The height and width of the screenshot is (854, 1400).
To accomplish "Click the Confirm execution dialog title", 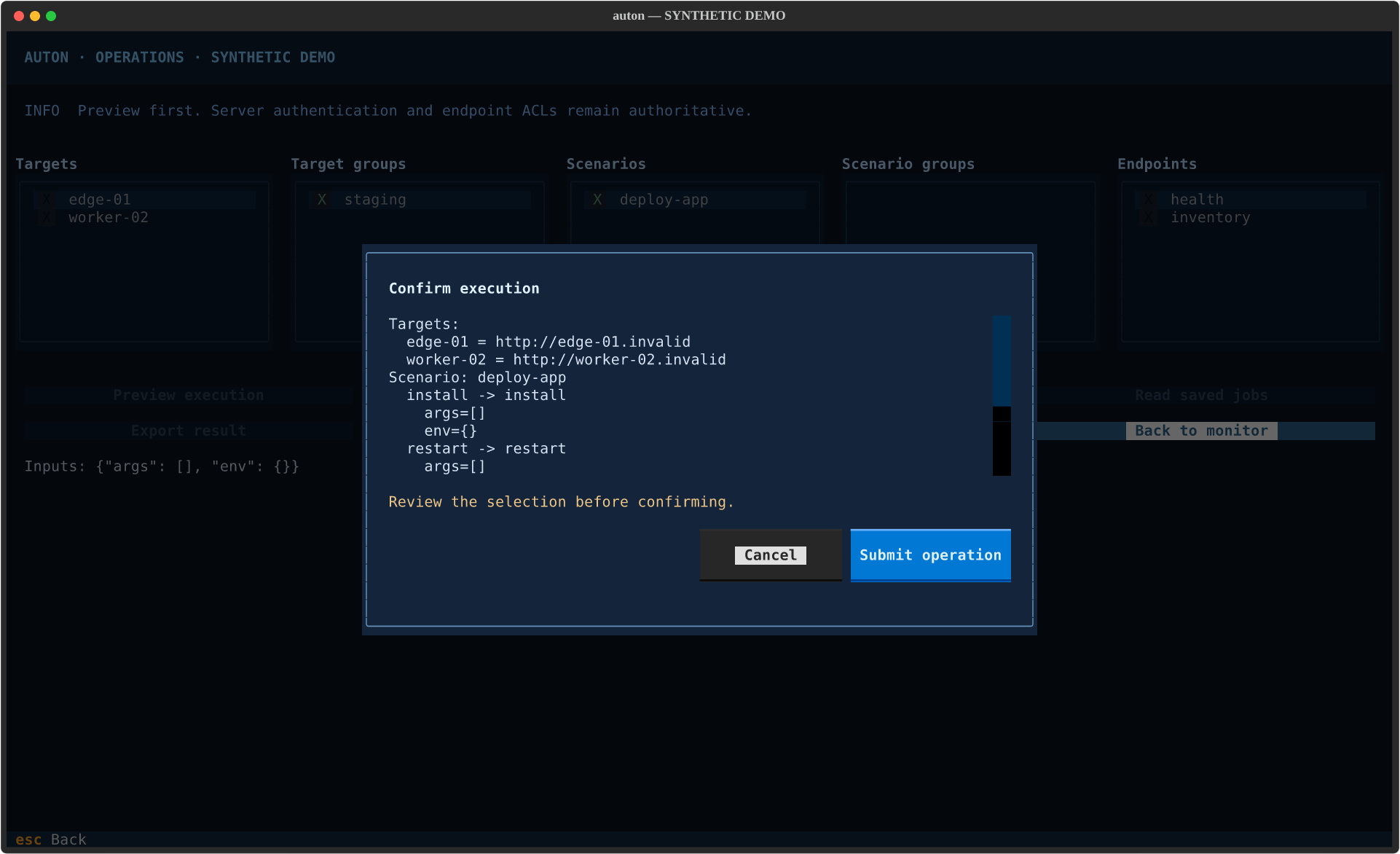I will (x=464, y=289).
